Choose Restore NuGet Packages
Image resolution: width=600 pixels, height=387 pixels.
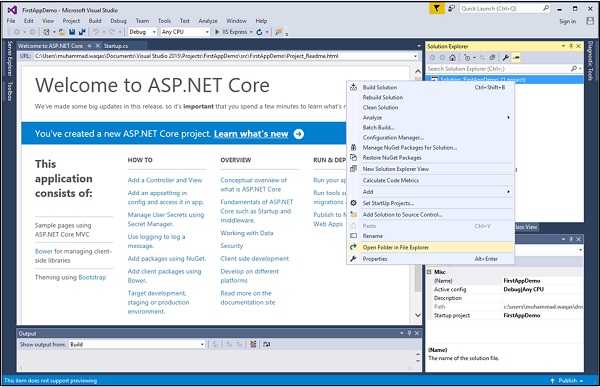point(430,157)
